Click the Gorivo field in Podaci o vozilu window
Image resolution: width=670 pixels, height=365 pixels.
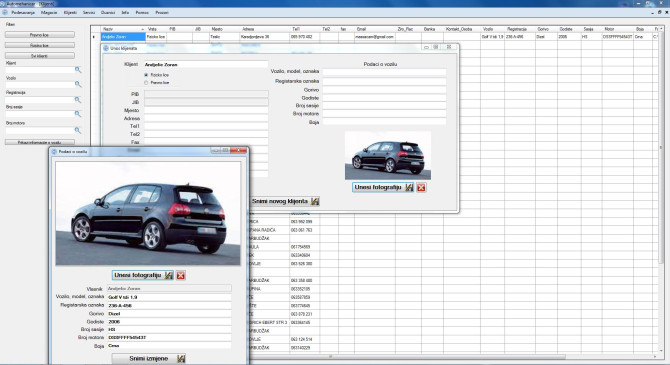169,313
